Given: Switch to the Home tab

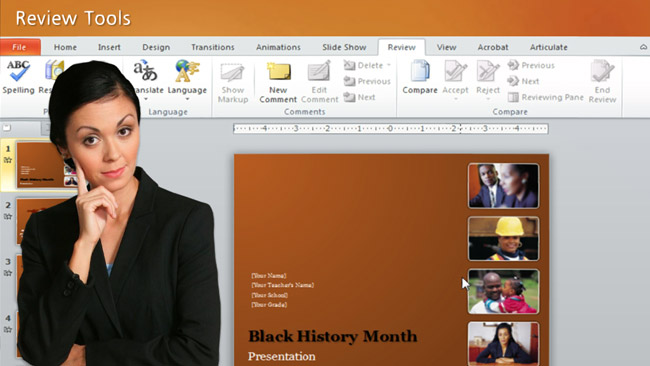Looking at the screenshot, I should point(65,47).
